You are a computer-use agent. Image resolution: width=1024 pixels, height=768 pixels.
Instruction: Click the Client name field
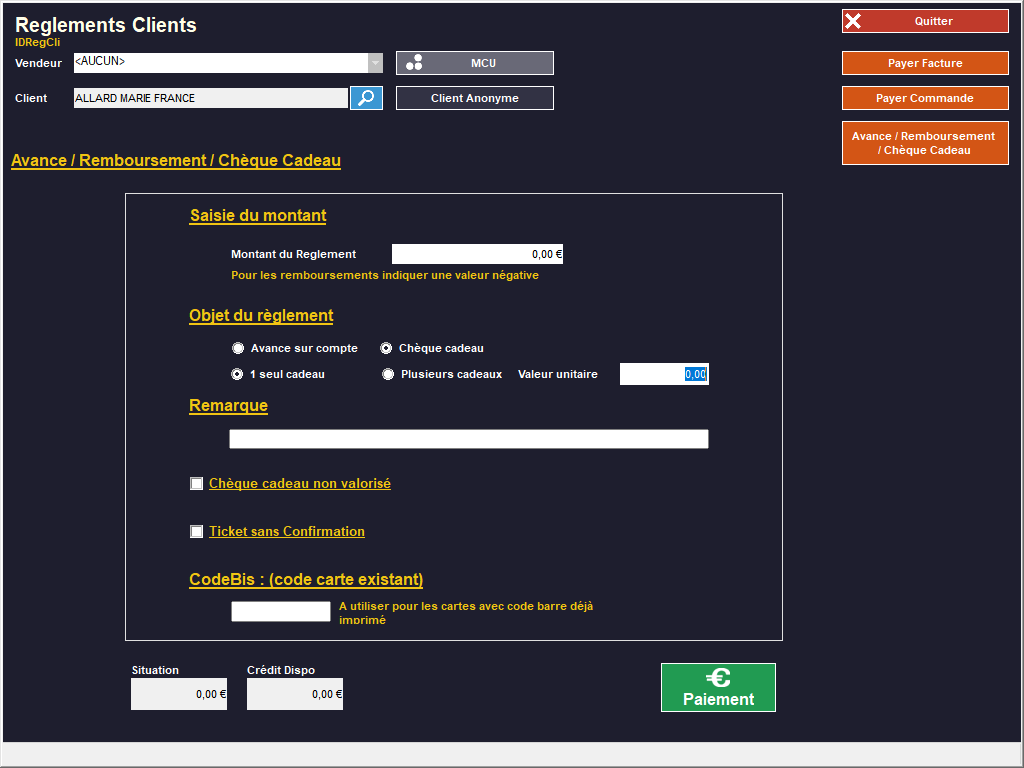[x=210, y=98]
